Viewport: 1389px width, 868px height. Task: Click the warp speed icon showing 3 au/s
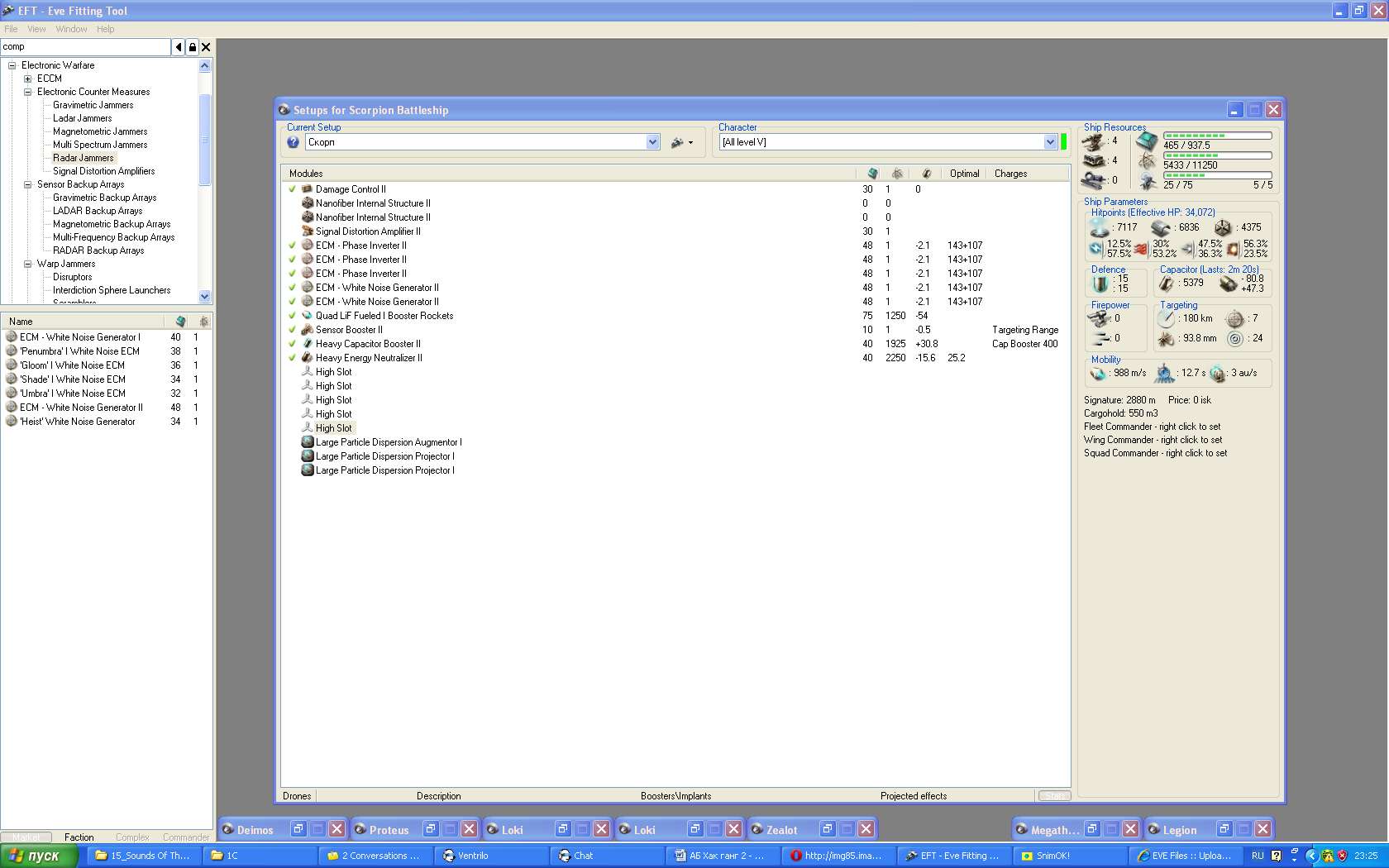1218,374
